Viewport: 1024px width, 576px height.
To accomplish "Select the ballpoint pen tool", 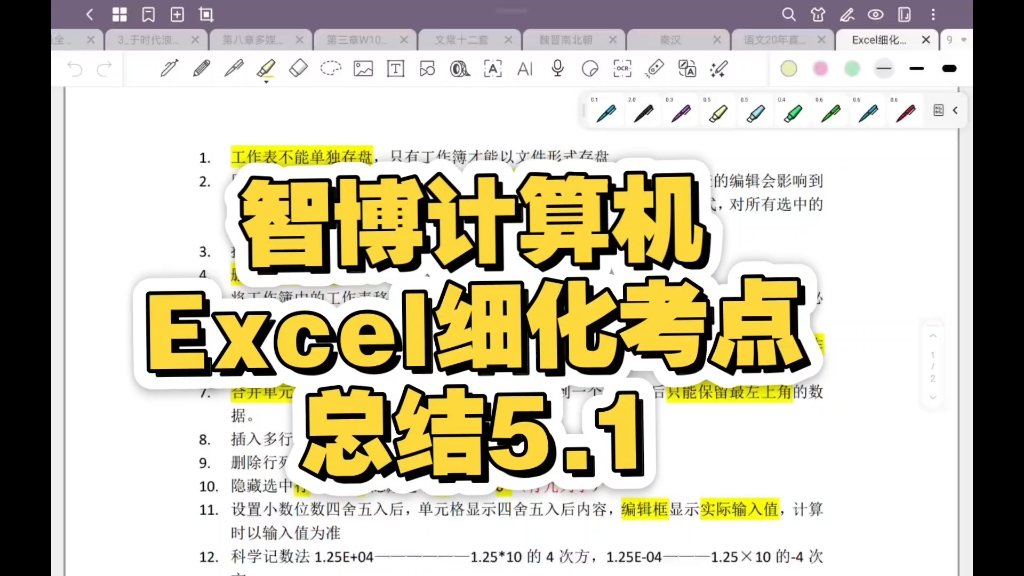I will click(x=234, y=69).
